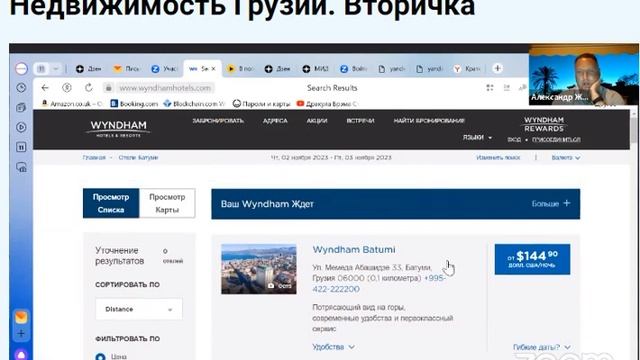The height and width of the screenshot is (360, 640).
Task: Open the Найти бронирование menu item
Action: tap(429, 121)
